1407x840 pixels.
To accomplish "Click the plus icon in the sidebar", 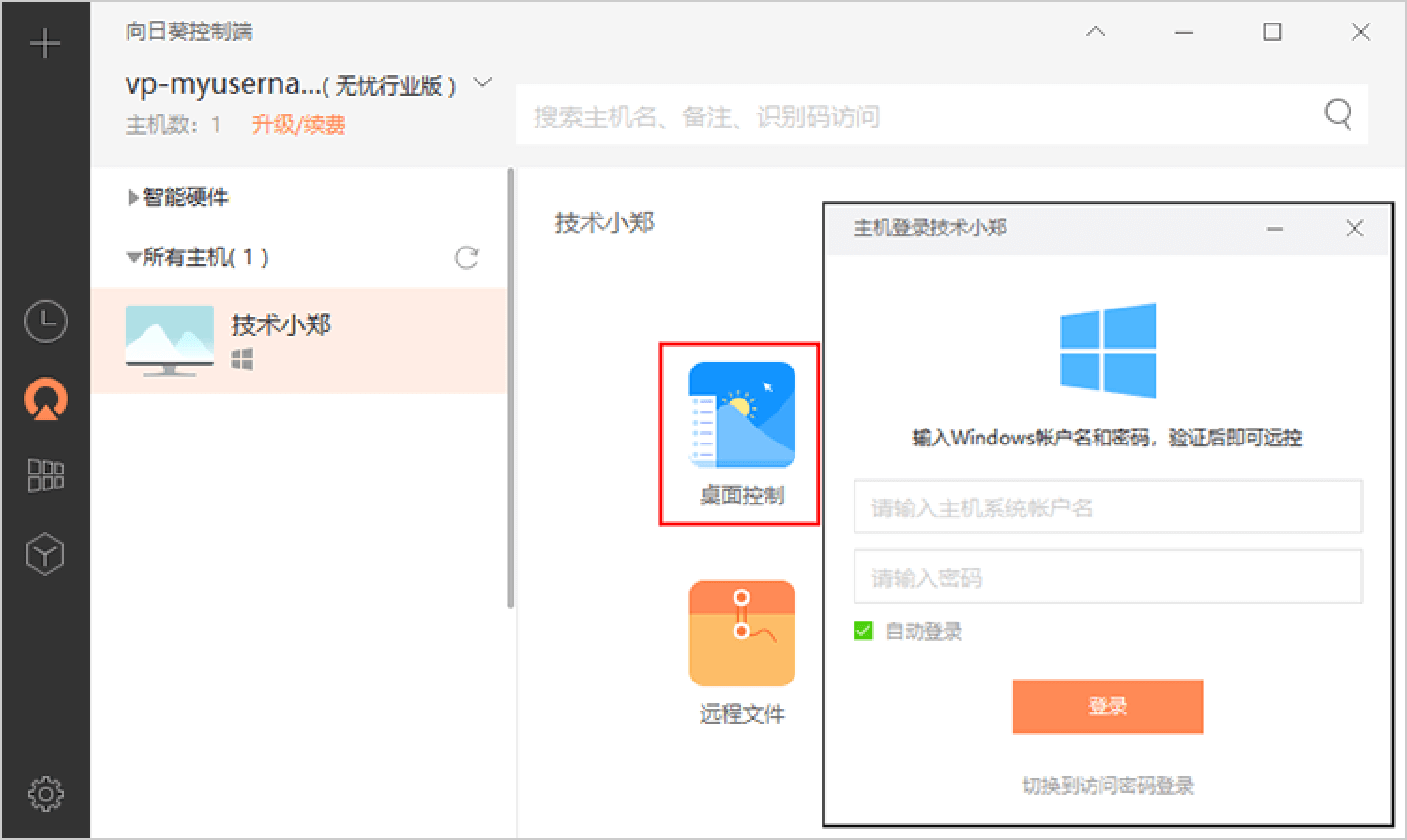I will coord(45,43).
